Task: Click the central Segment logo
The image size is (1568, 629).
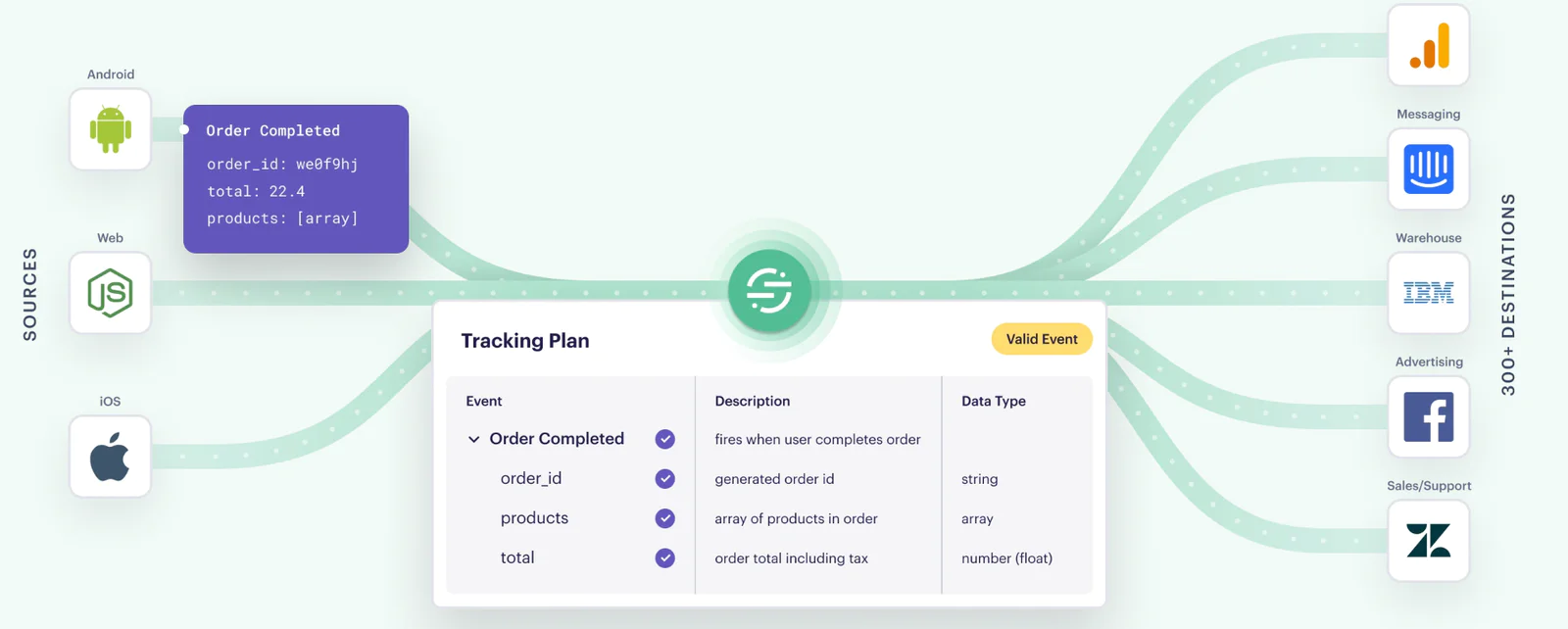Action: pyautogui.click(x=769, y=291)
